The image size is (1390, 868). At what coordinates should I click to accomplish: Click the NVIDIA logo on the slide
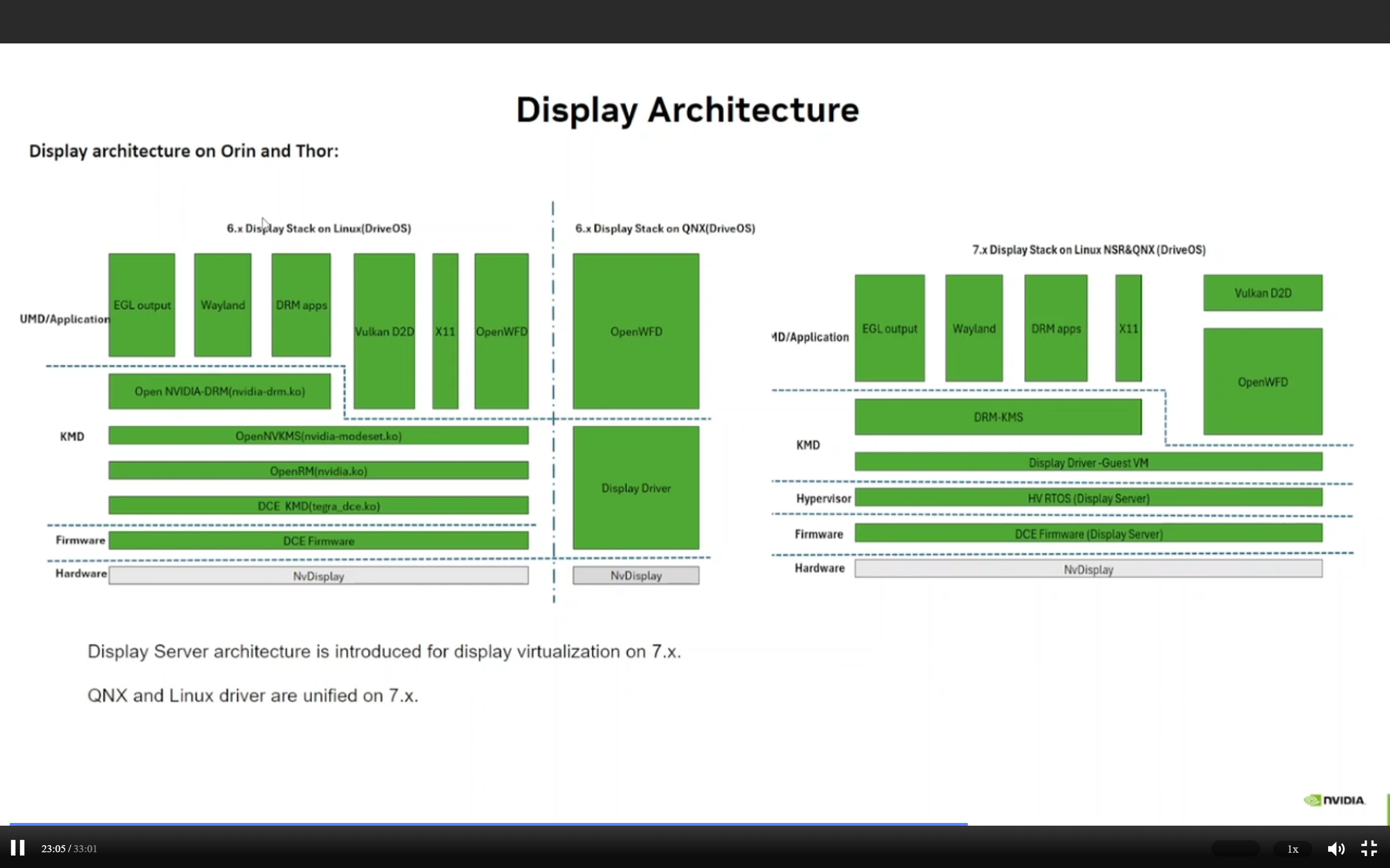click(1334, 800)
